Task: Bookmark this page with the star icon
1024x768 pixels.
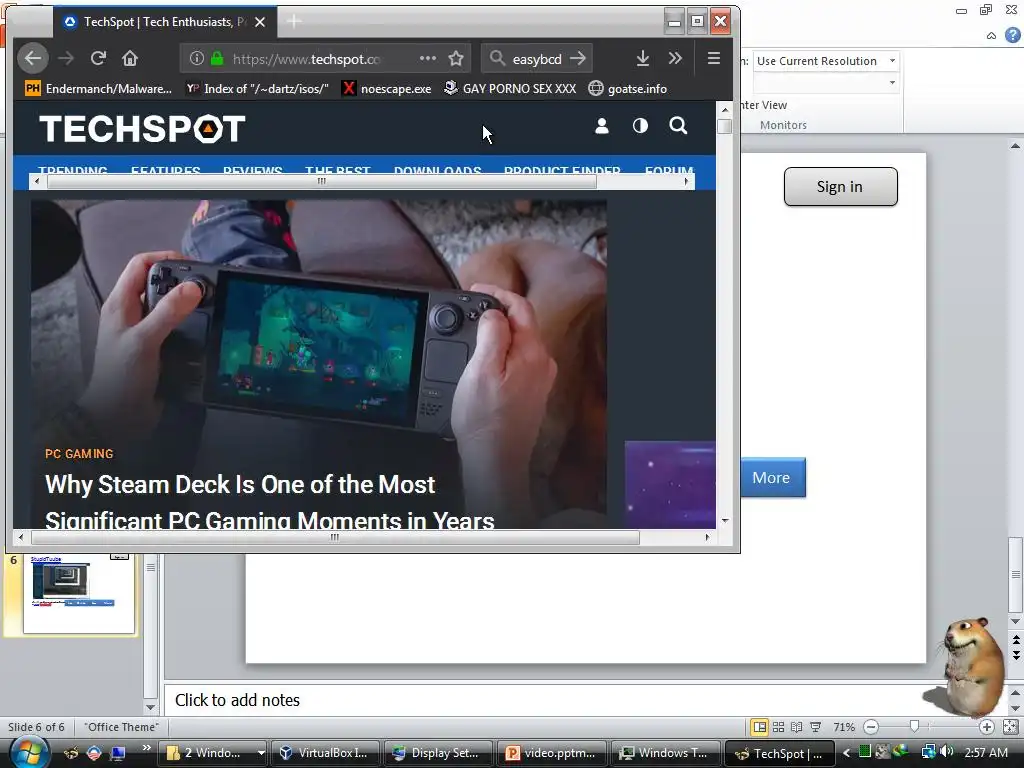Action: 456,58
